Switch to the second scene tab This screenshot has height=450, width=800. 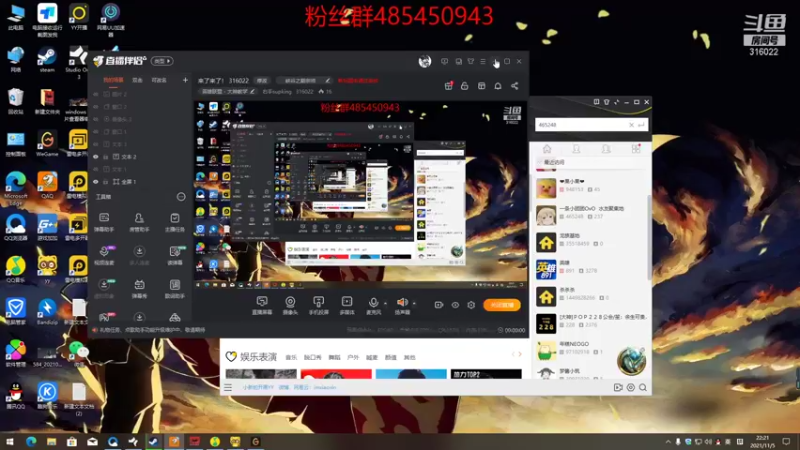coord(137,80)
